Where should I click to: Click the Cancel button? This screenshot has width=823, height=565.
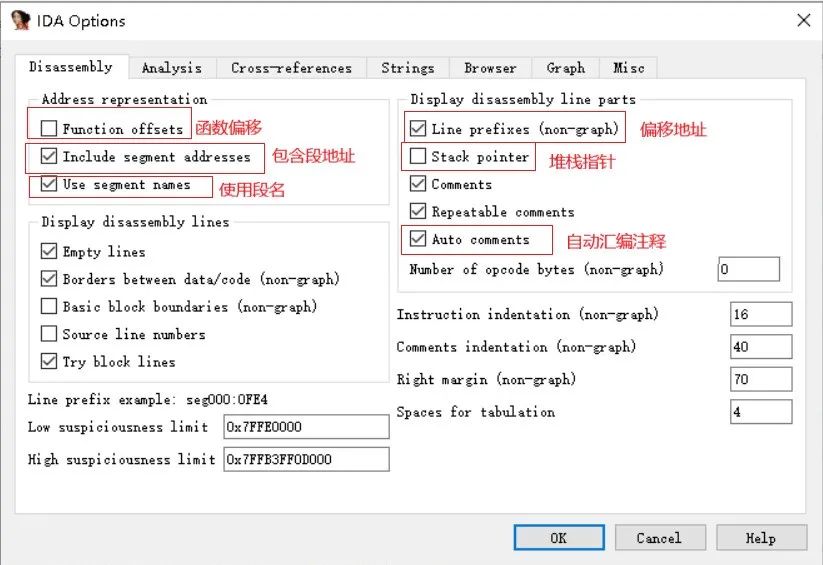point(660,538)
